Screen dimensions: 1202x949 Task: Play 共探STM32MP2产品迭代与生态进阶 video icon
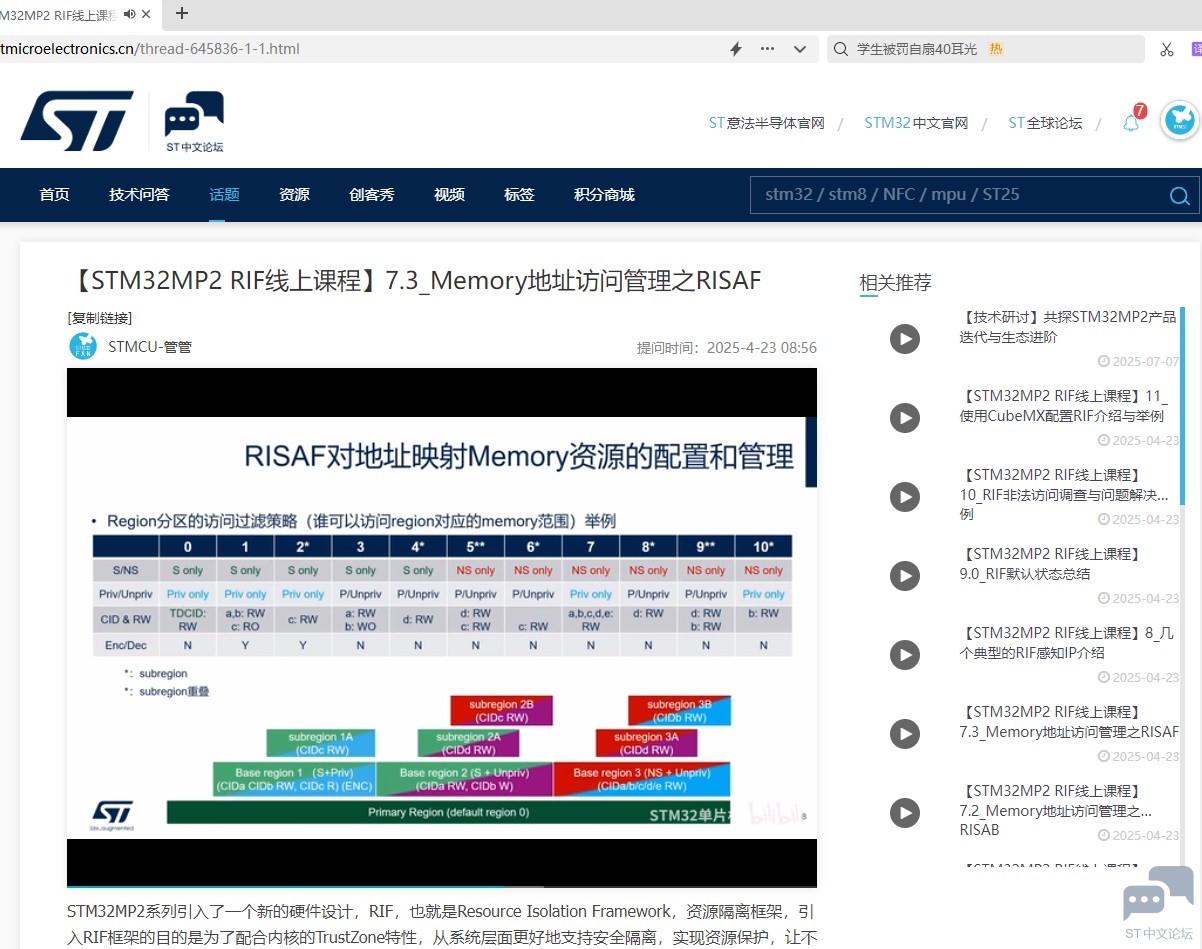[905, 339]
